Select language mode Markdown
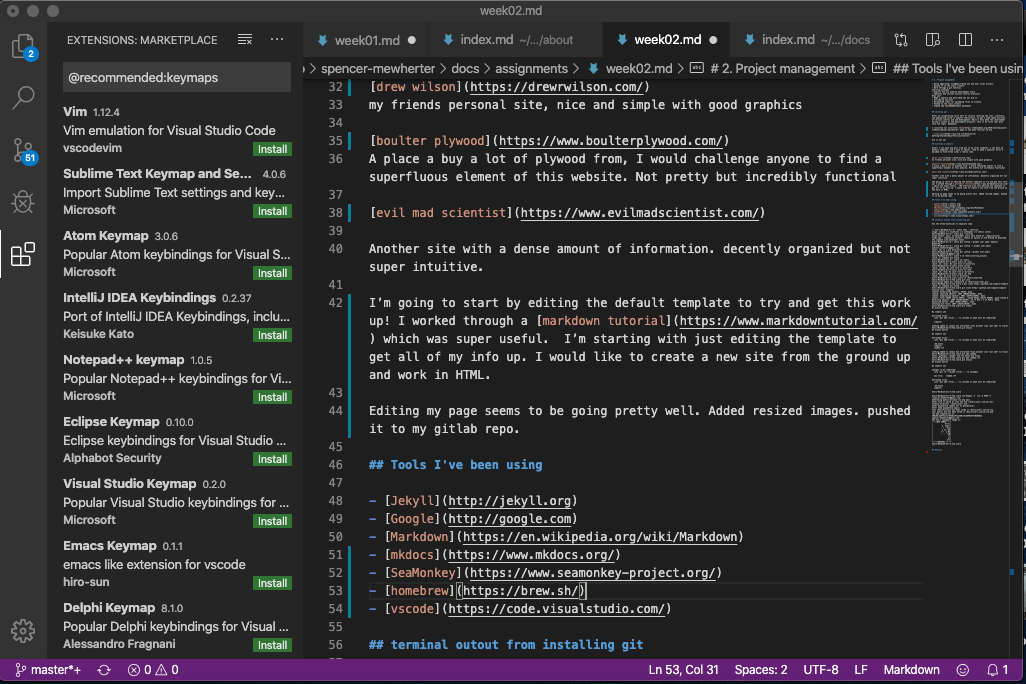This screenshot has width=1026, height=684. (911, 670)
